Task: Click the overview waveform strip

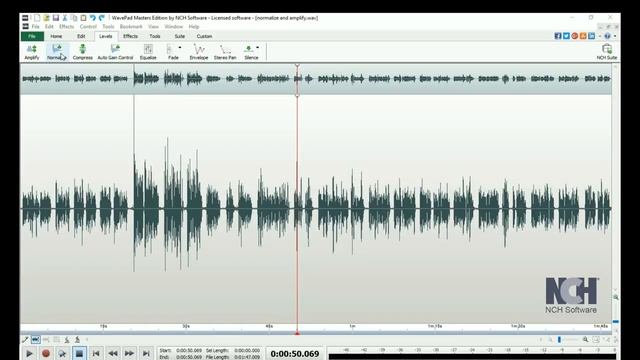Action: click(316, 79)
